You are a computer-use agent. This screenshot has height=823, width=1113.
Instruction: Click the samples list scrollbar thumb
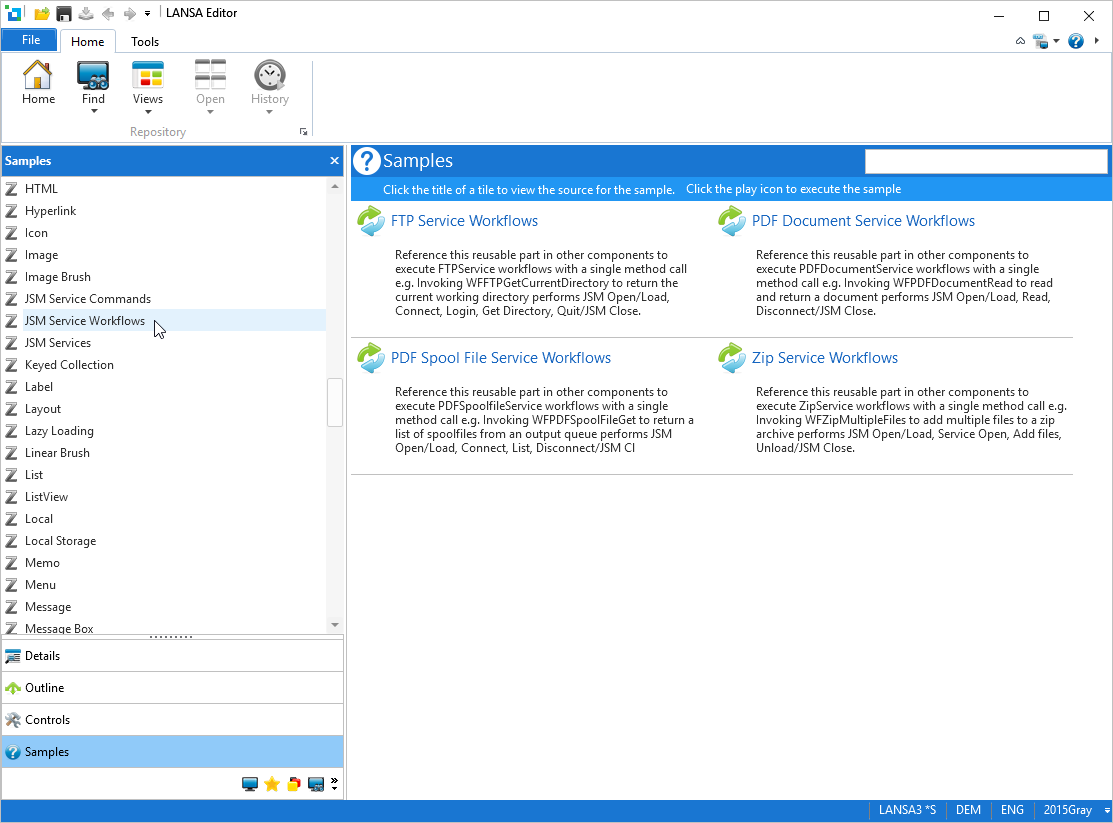point(334,403)
